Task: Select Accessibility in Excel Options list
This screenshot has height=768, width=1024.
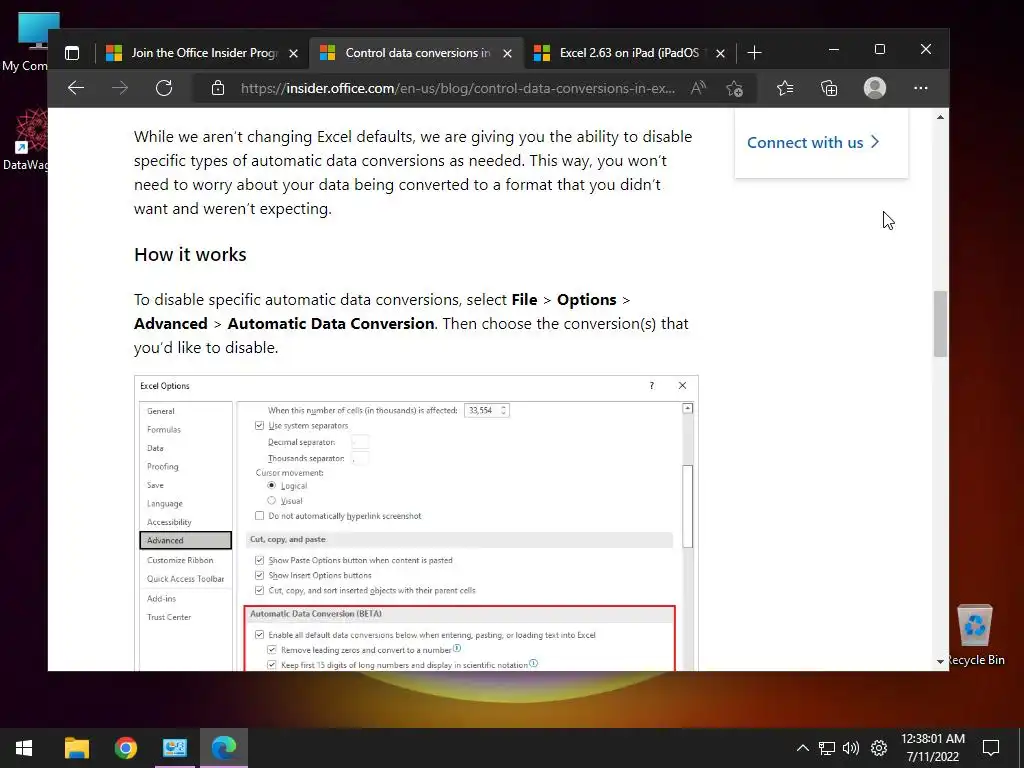Action: click(x=169, y=522)
